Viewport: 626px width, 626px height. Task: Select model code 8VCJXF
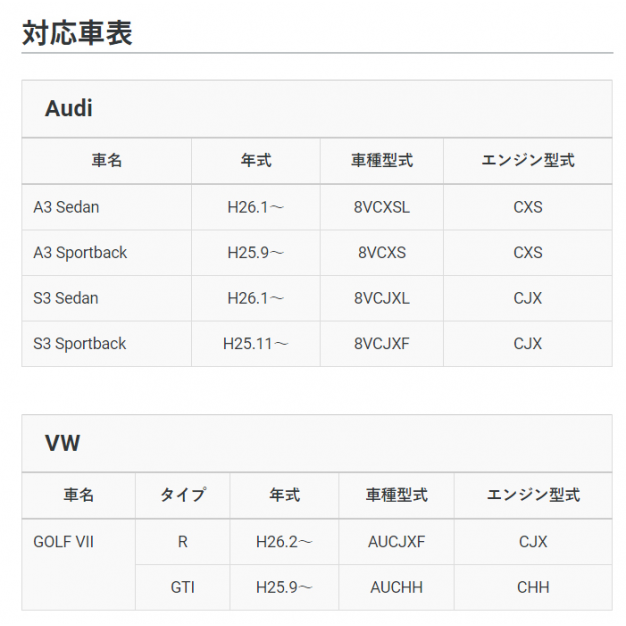[382, 344]
